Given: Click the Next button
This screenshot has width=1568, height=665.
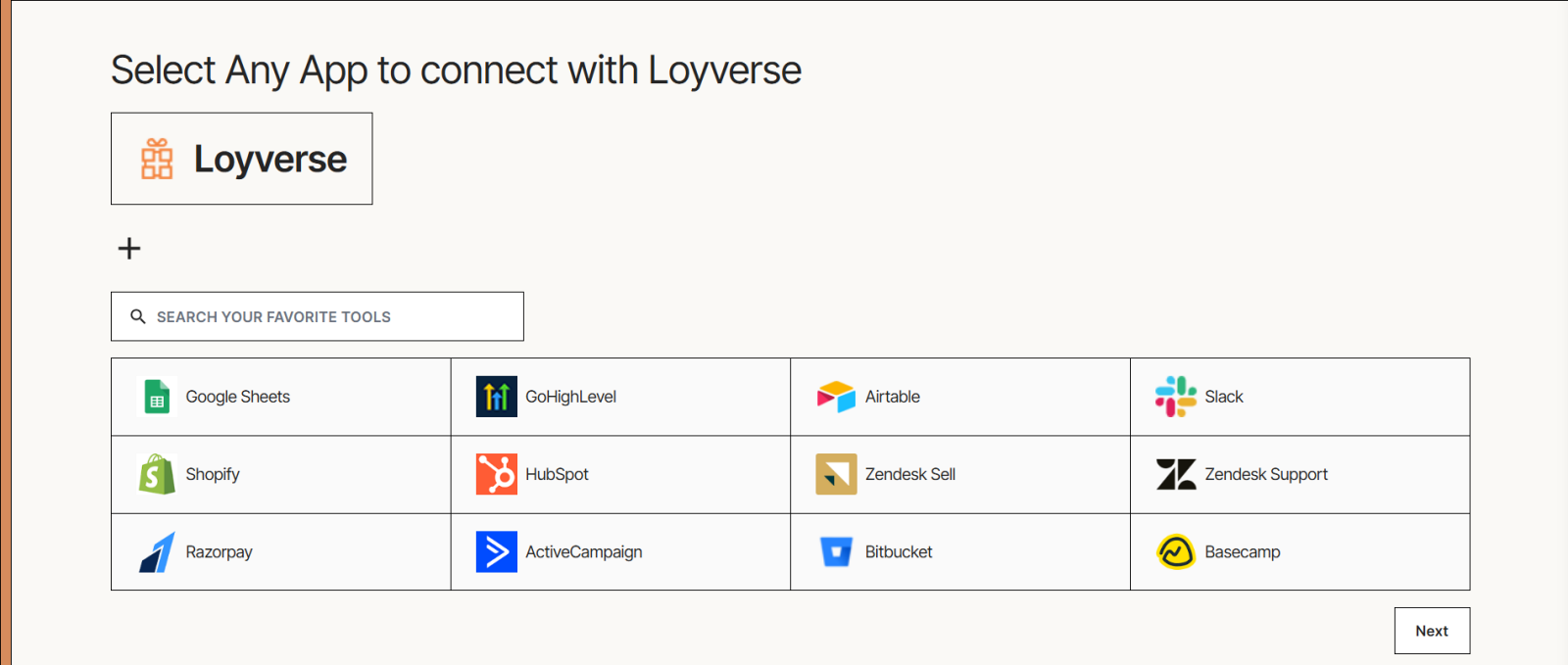Looking at the screenshot, I should (x=1432, y=631).
